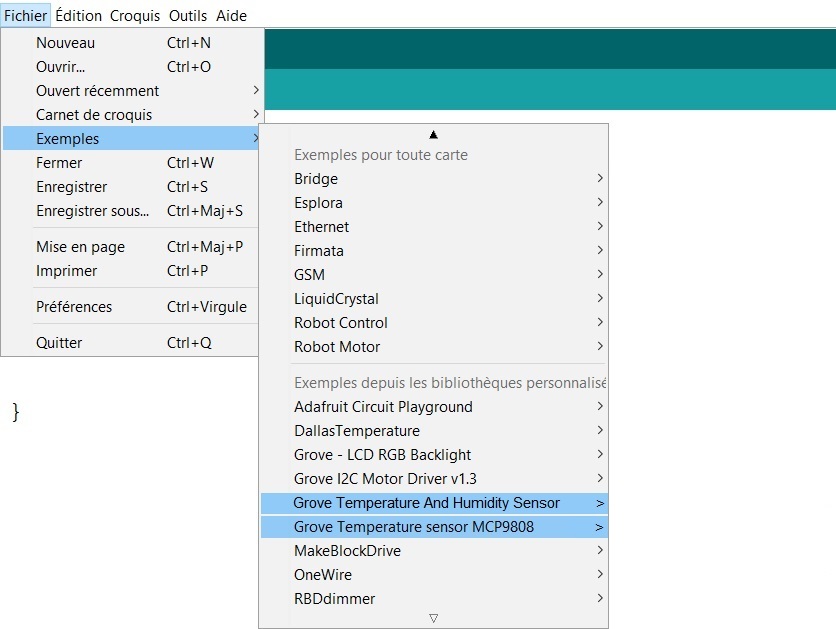Expand the LiquidCrystal examples

(x=434, y=299)
